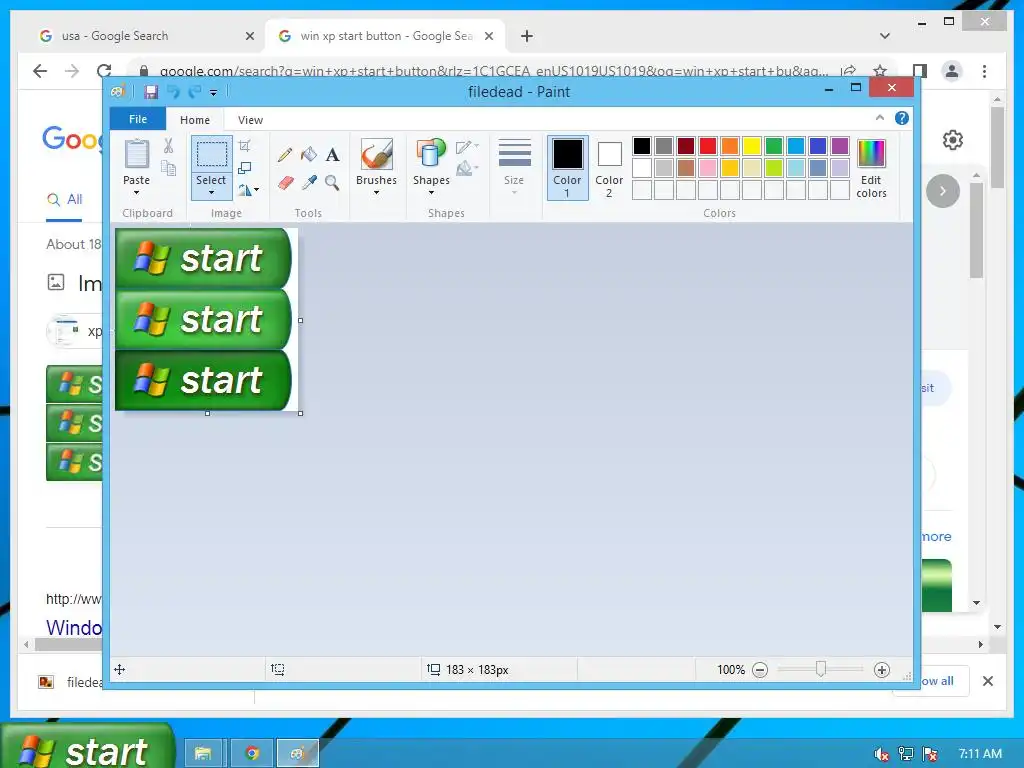This screenshot has height=768, width=1024.
Task: Select Color 2 button
Action: click(609, 168)
